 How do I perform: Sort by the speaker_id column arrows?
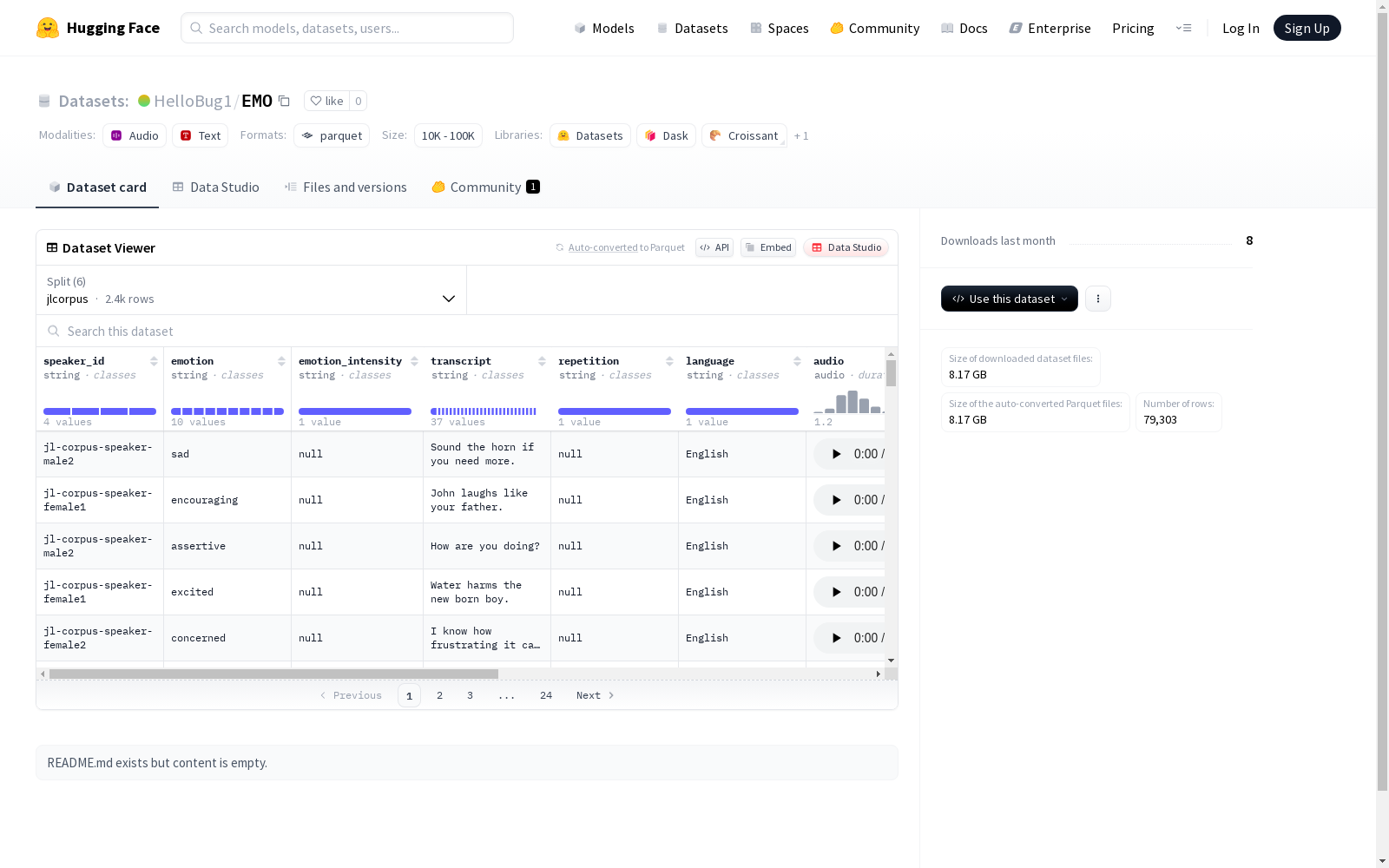click(154, 361)
